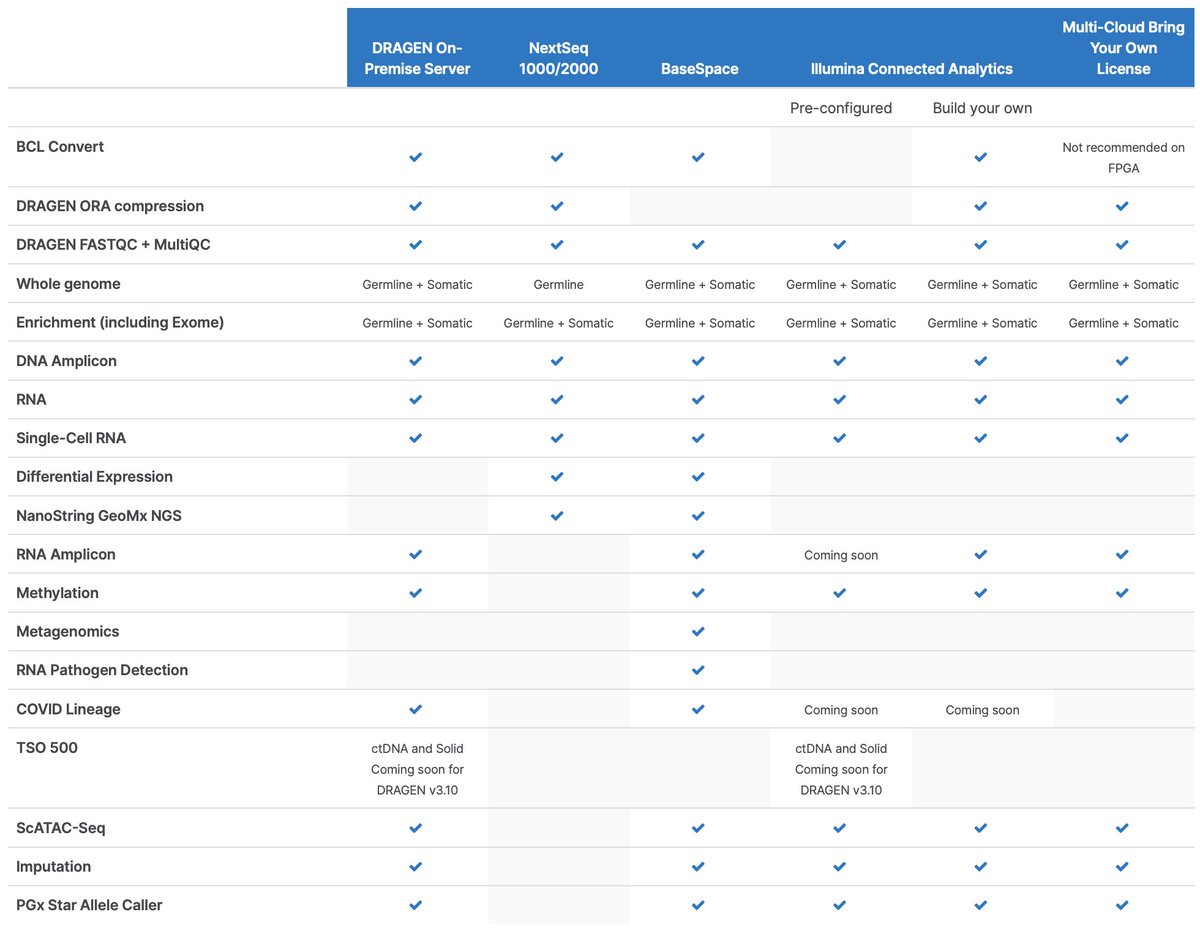Click the TSO 500 row label
Screen dimensions: 1200x928
tap(47, 748)
